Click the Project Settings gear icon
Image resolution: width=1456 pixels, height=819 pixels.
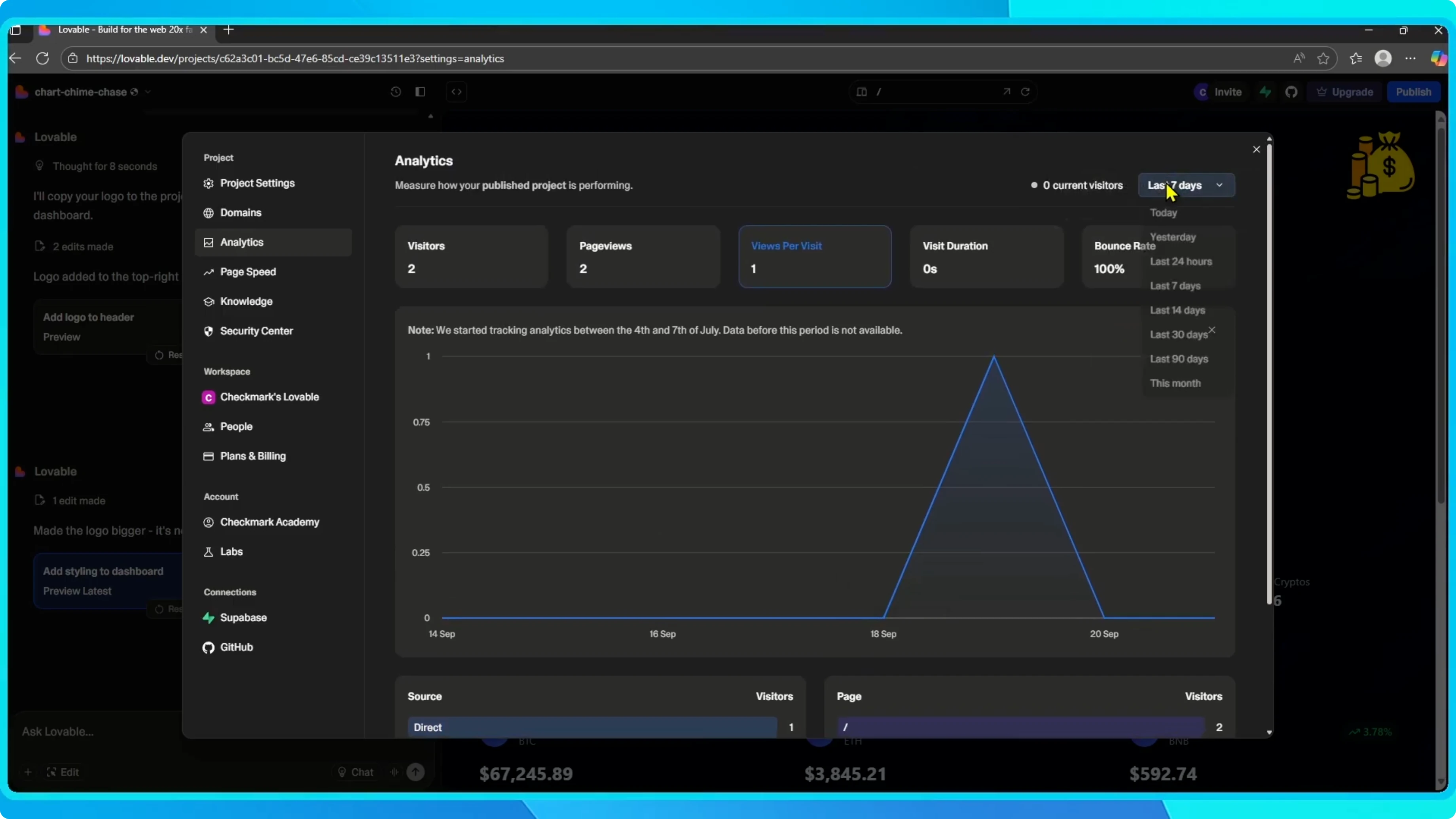point(209,183)
